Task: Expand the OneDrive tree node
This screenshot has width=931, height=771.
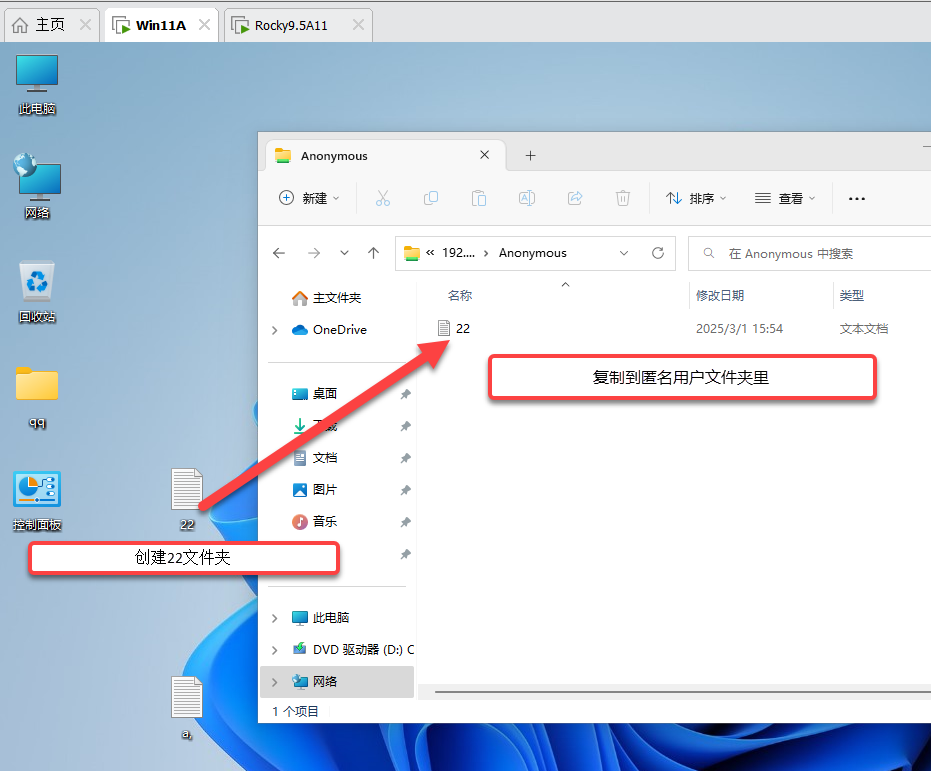Action: click(275, 330)
